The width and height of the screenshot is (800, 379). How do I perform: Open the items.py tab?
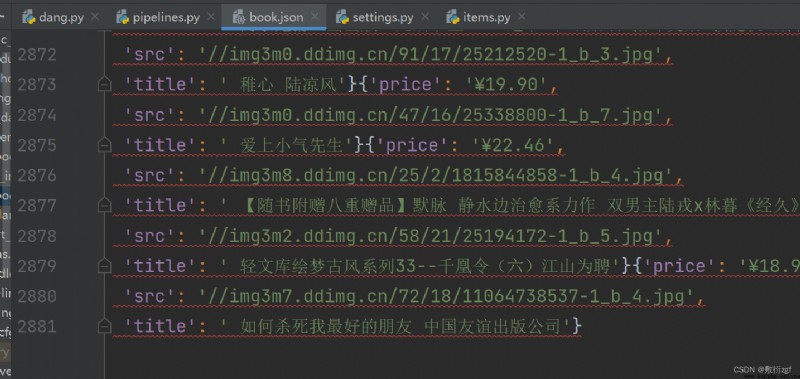pos(486,17)
